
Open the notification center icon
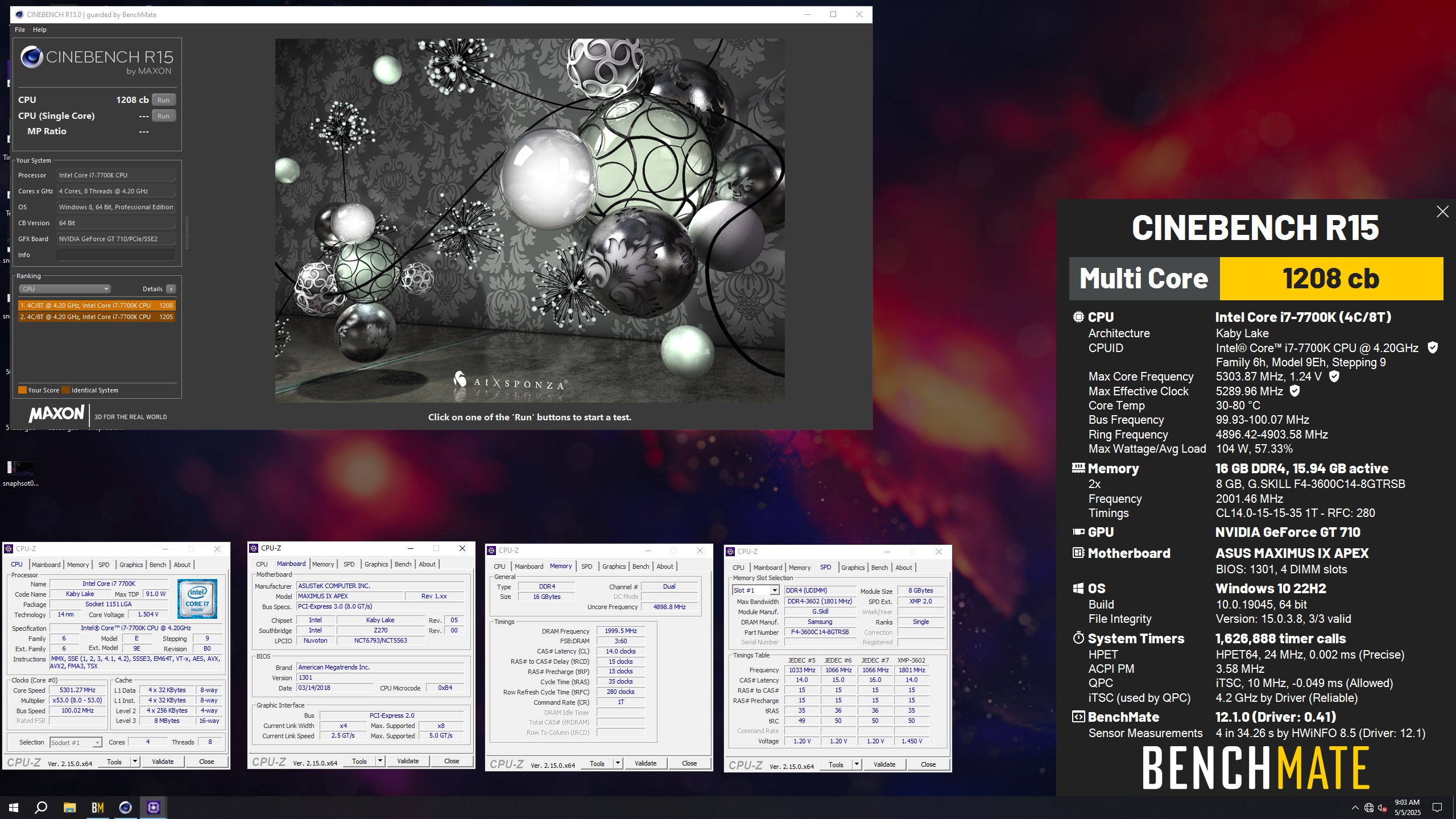coord(1437,808)
